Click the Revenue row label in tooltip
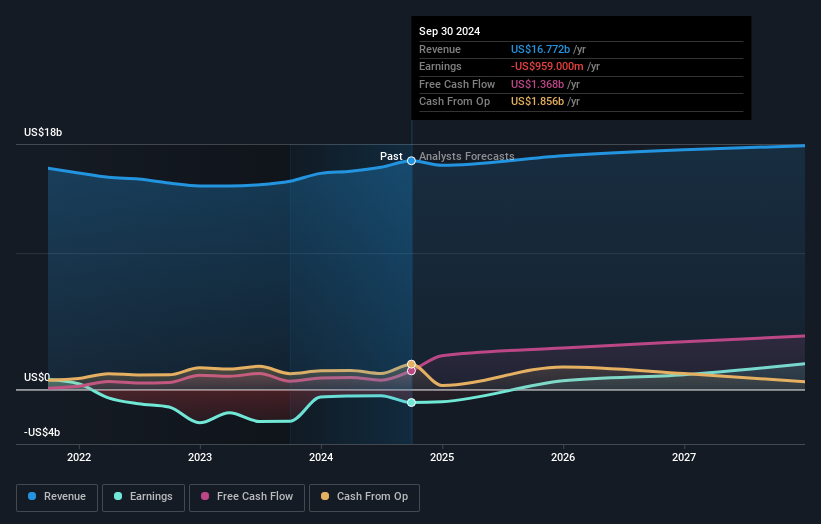 point(440,49)
